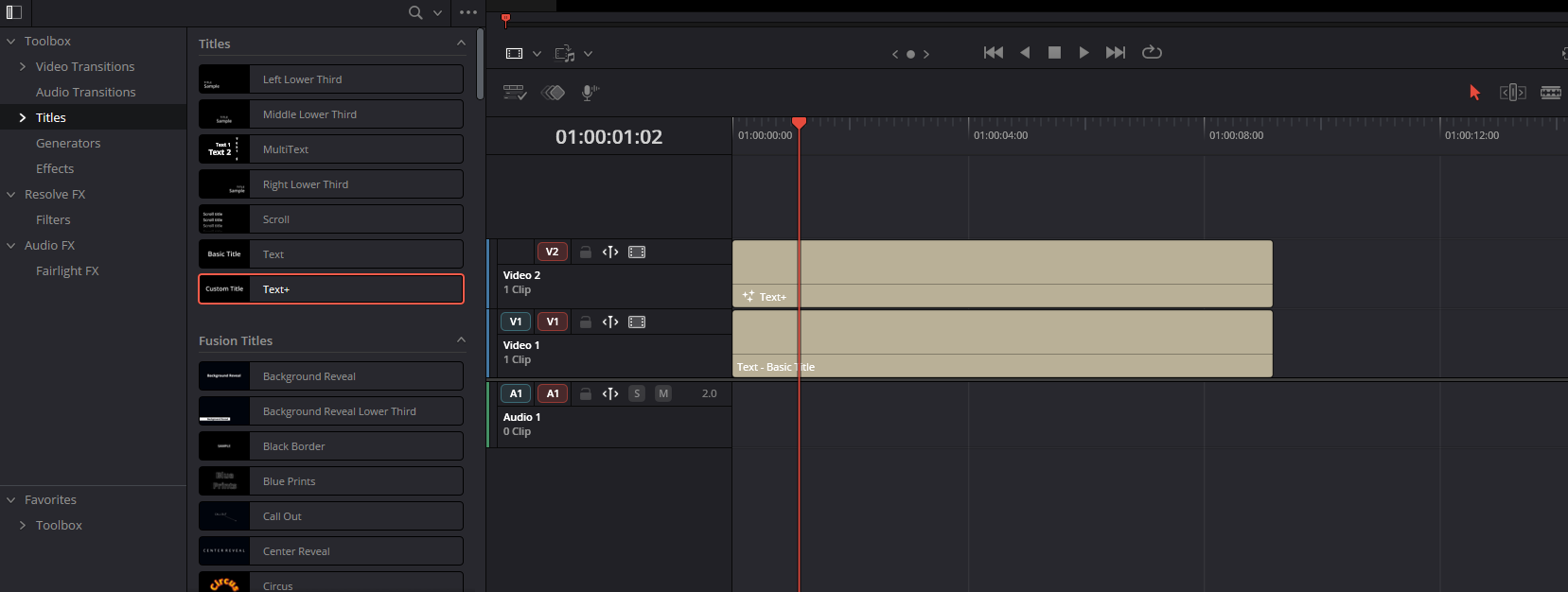This screenshot has width=1568, height=592.
Task: Solo the Audio 1 track
Action: (637, 393)
